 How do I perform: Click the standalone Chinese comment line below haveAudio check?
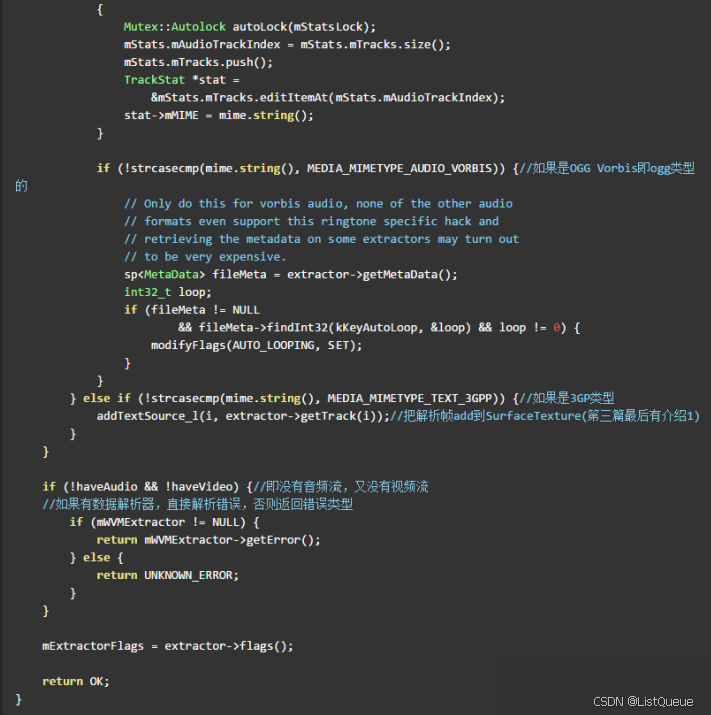pyautogui.click(x=197, y=504)
